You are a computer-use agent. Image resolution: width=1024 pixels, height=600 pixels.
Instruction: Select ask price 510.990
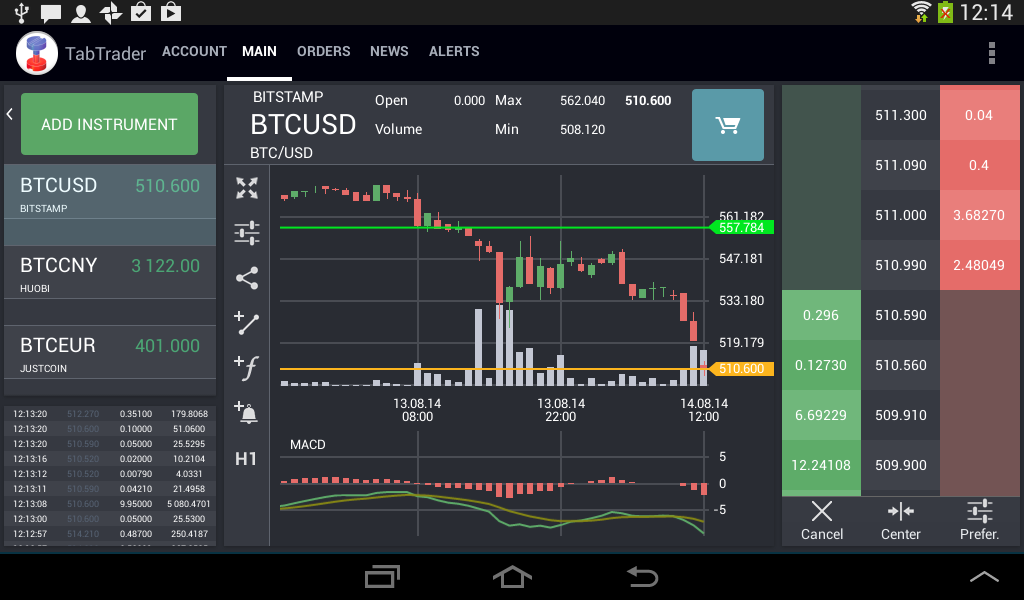tap(901, 265)
